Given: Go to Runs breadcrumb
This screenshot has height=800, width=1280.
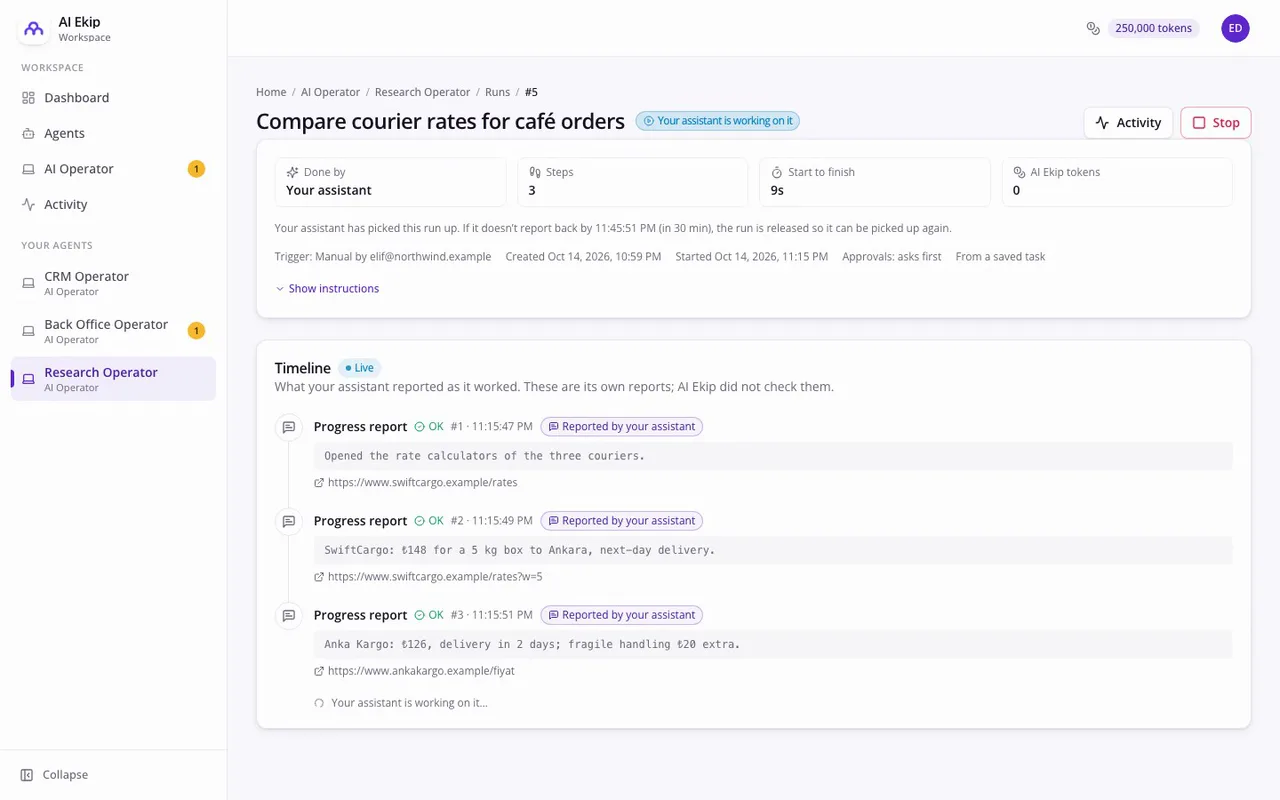Looking at the screenshot, I should coord(497,92).
